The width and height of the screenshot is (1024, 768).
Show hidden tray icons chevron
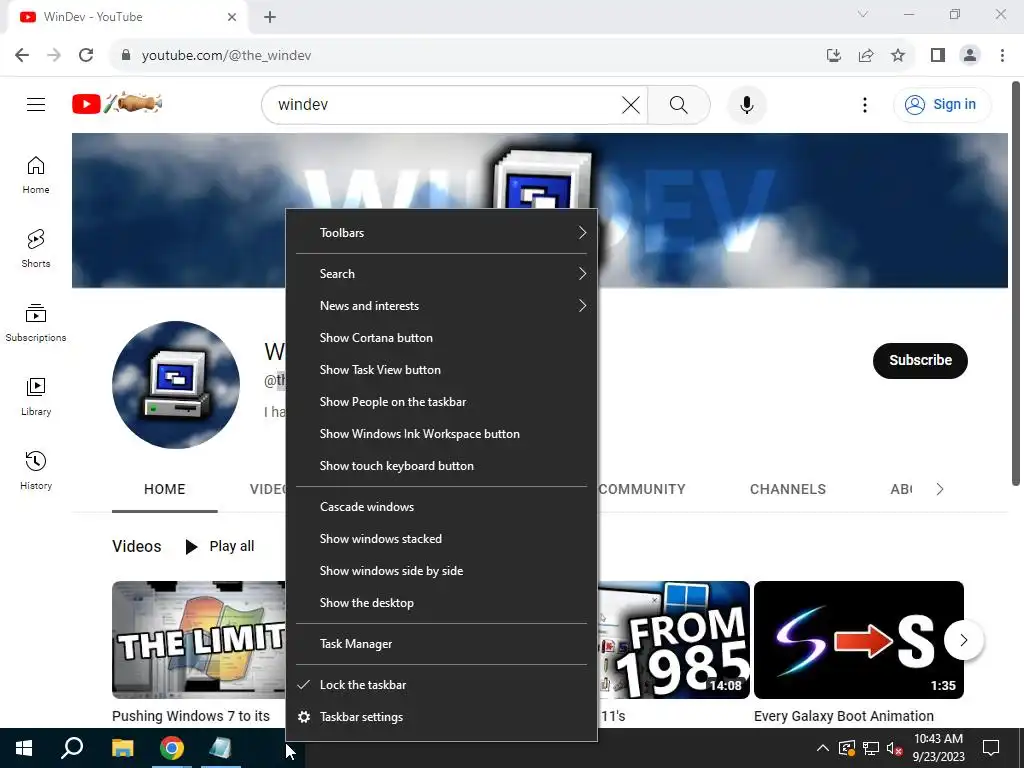coord(823,748)
